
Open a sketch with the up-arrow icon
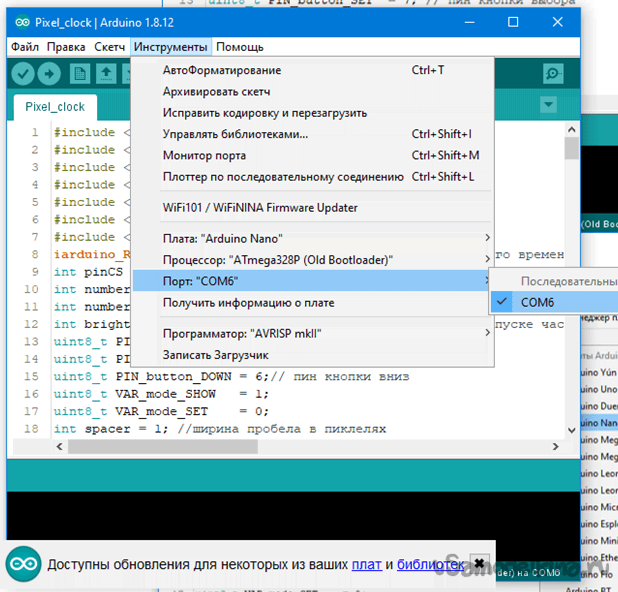[106, 74]
